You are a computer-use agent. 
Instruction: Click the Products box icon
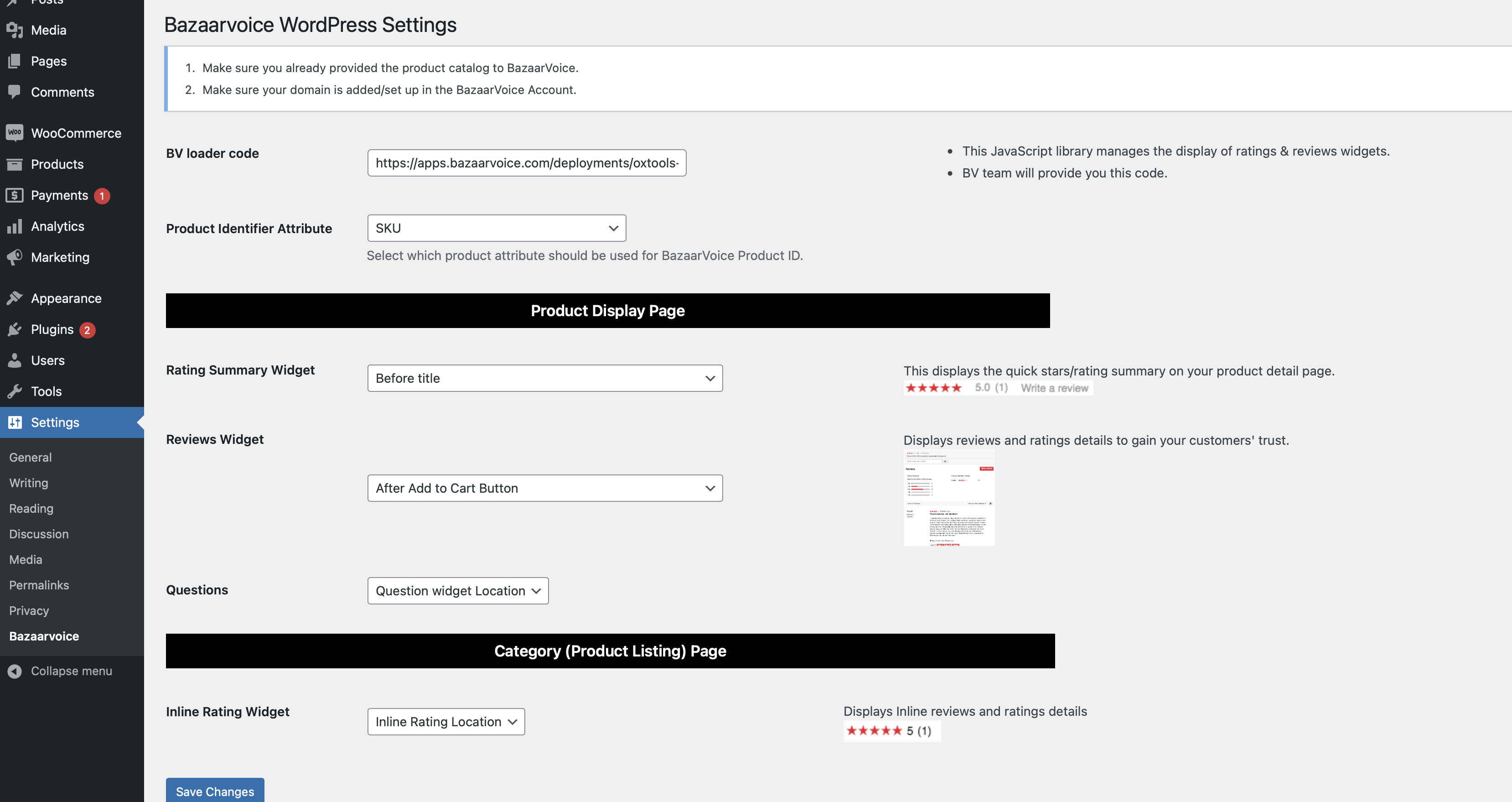(15, 164)
